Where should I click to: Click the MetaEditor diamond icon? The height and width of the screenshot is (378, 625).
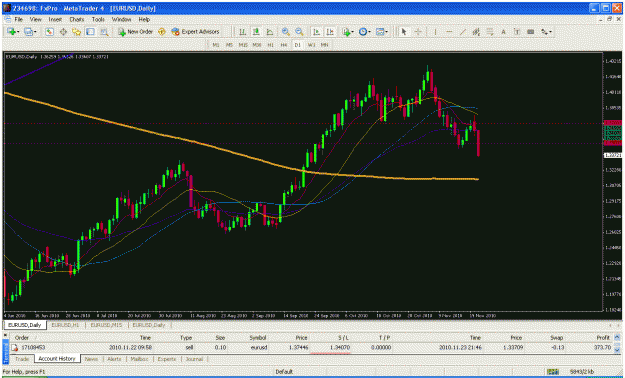(161, 32)
